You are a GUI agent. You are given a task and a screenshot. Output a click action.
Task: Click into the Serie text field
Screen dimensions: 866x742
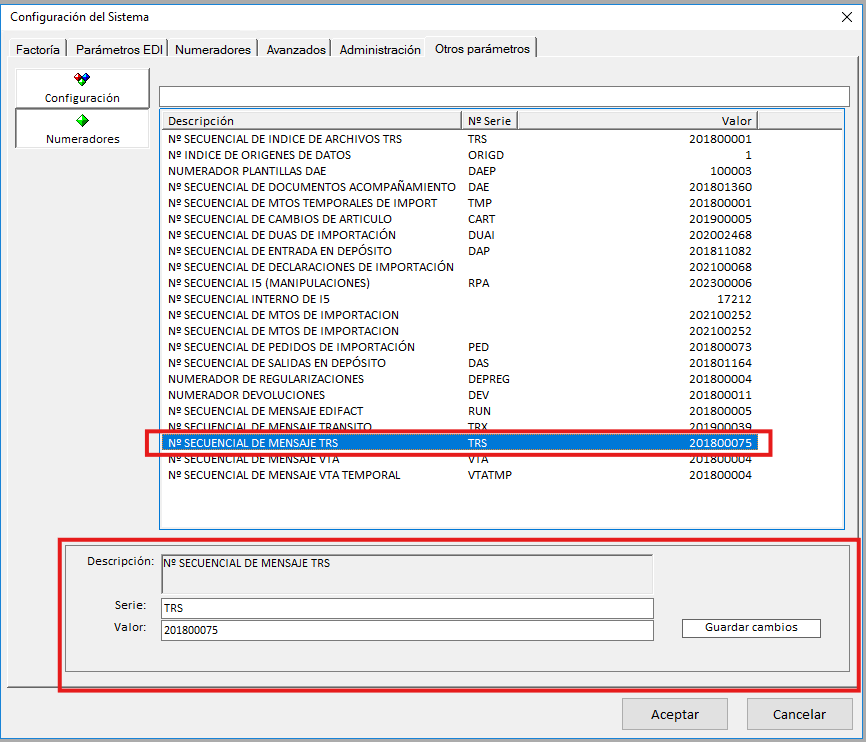(406, 608)
